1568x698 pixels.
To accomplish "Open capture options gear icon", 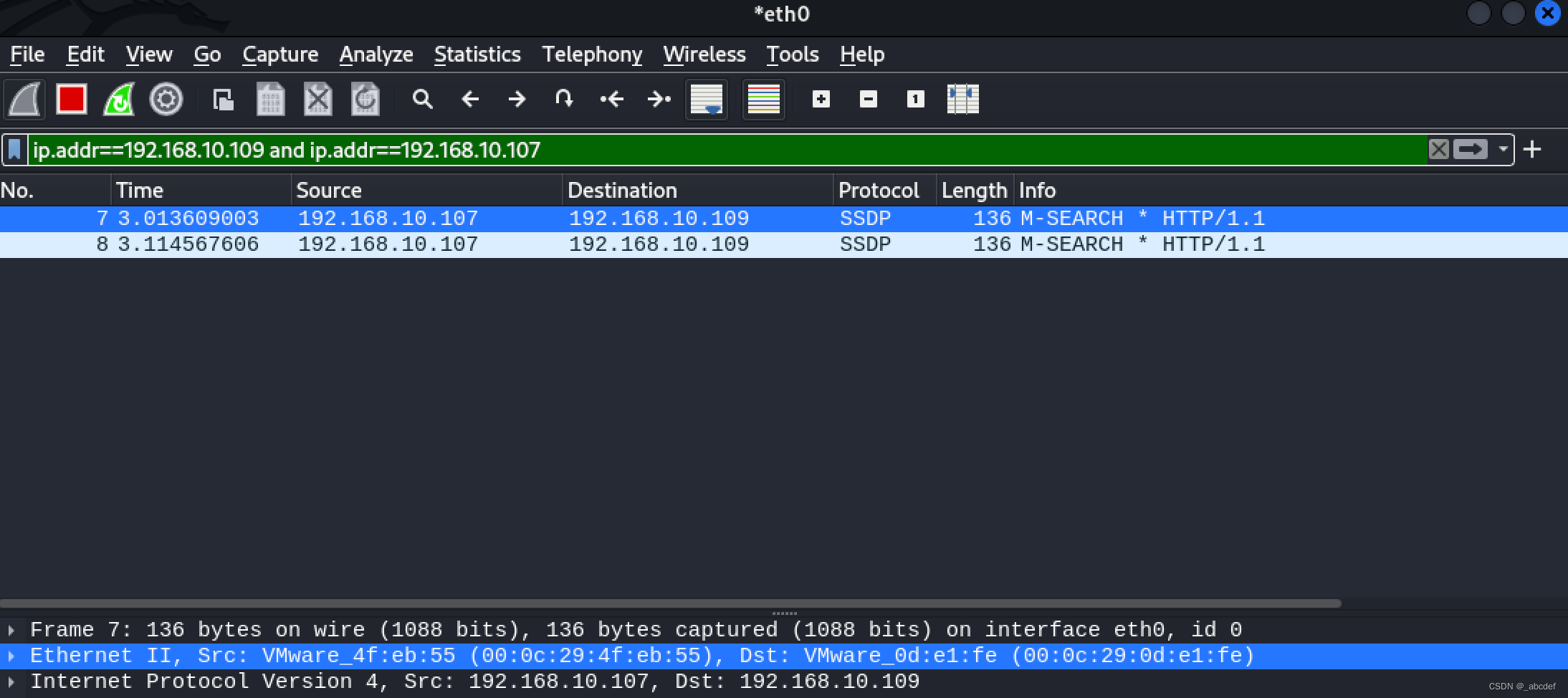I will [166, 100].
